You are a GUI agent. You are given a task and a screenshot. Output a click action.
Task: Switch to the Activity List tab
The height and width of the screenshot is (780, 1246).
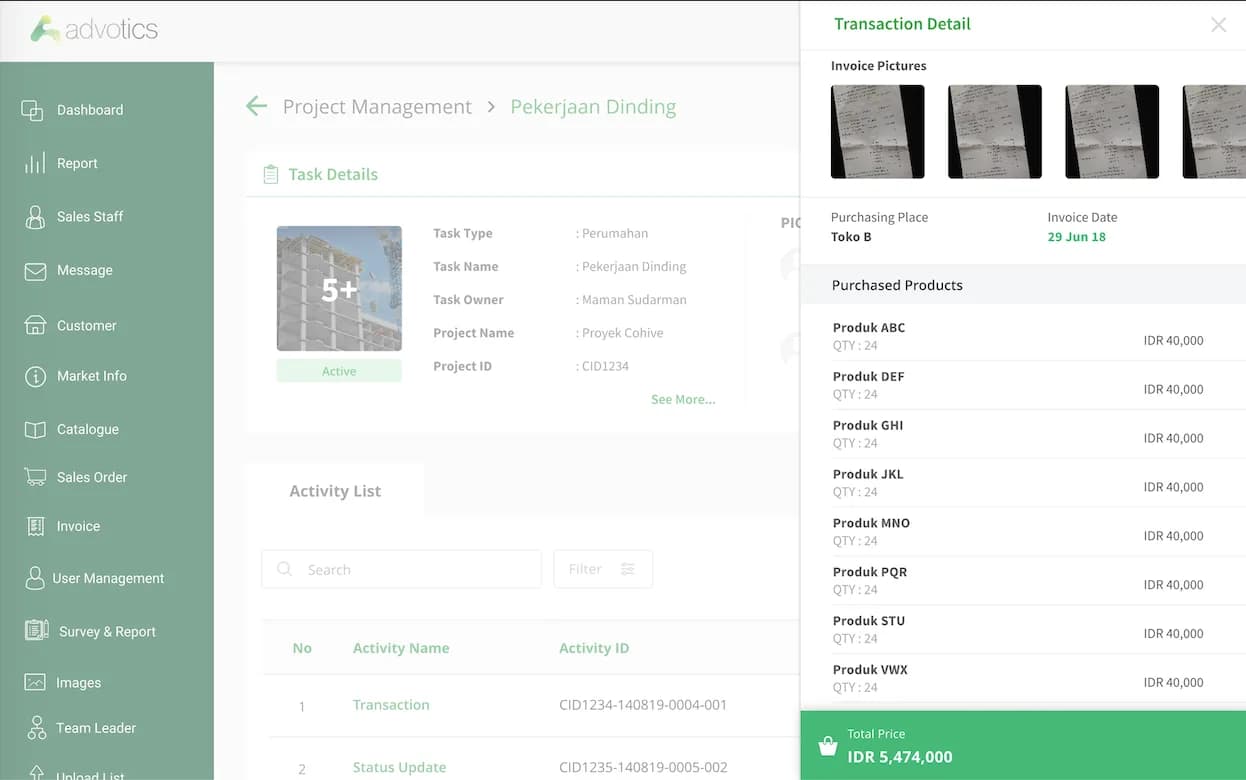click(x=335, y=491)
